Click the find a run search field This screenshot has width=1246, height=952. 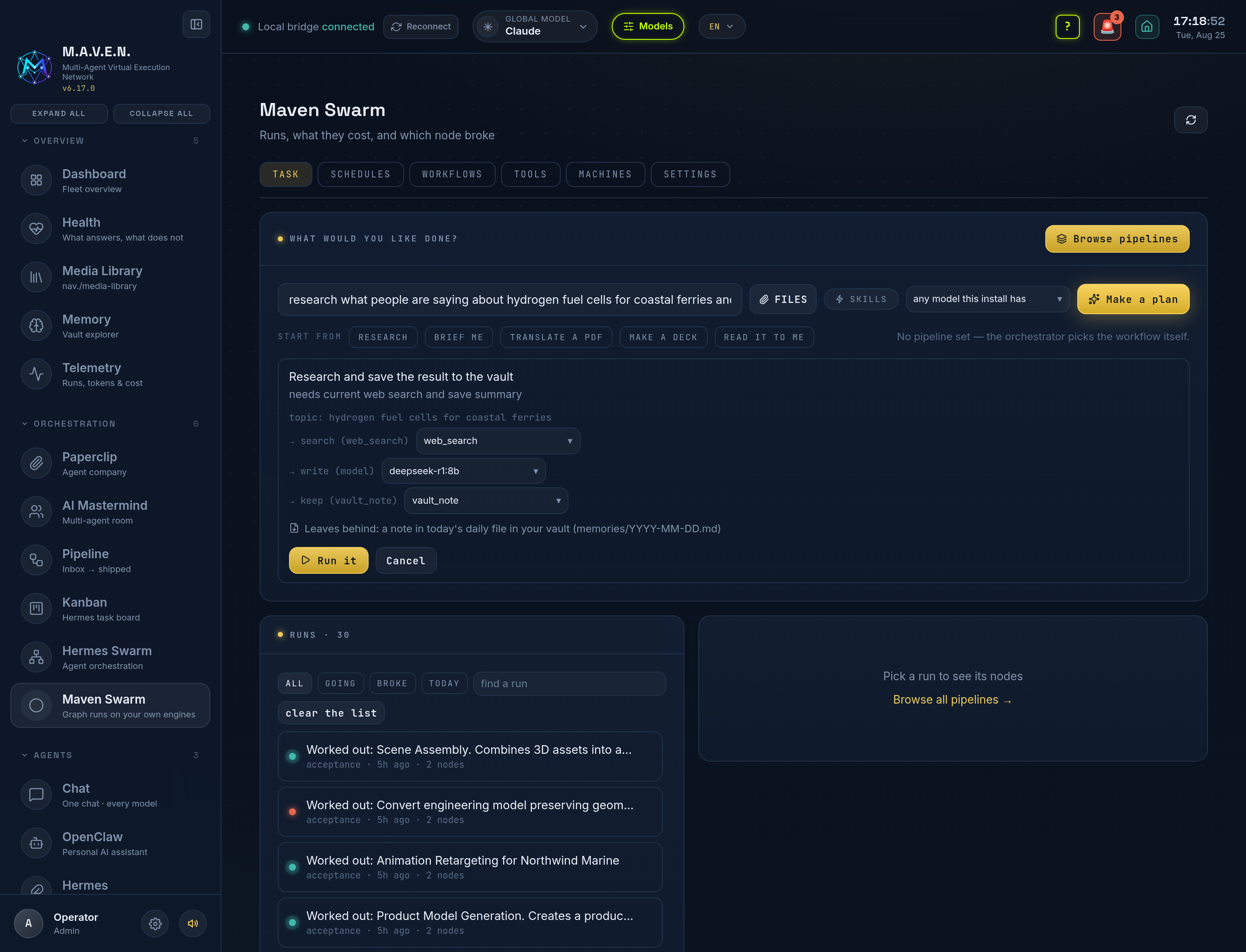tap(569, 683)
